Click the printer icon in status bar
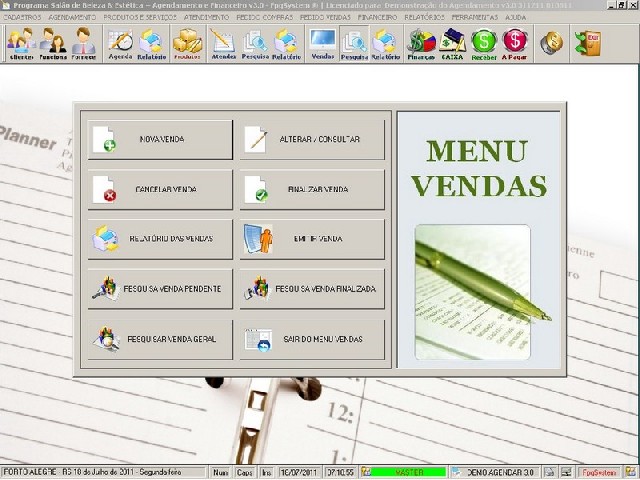The width and height of the screenshot is (640, 480). pos(550,472)
